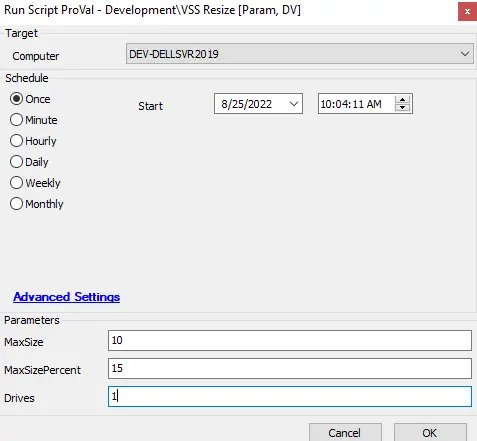The image size is (477, 441).
Task: Increase start time with the up arrow
Action: [402, 100]
